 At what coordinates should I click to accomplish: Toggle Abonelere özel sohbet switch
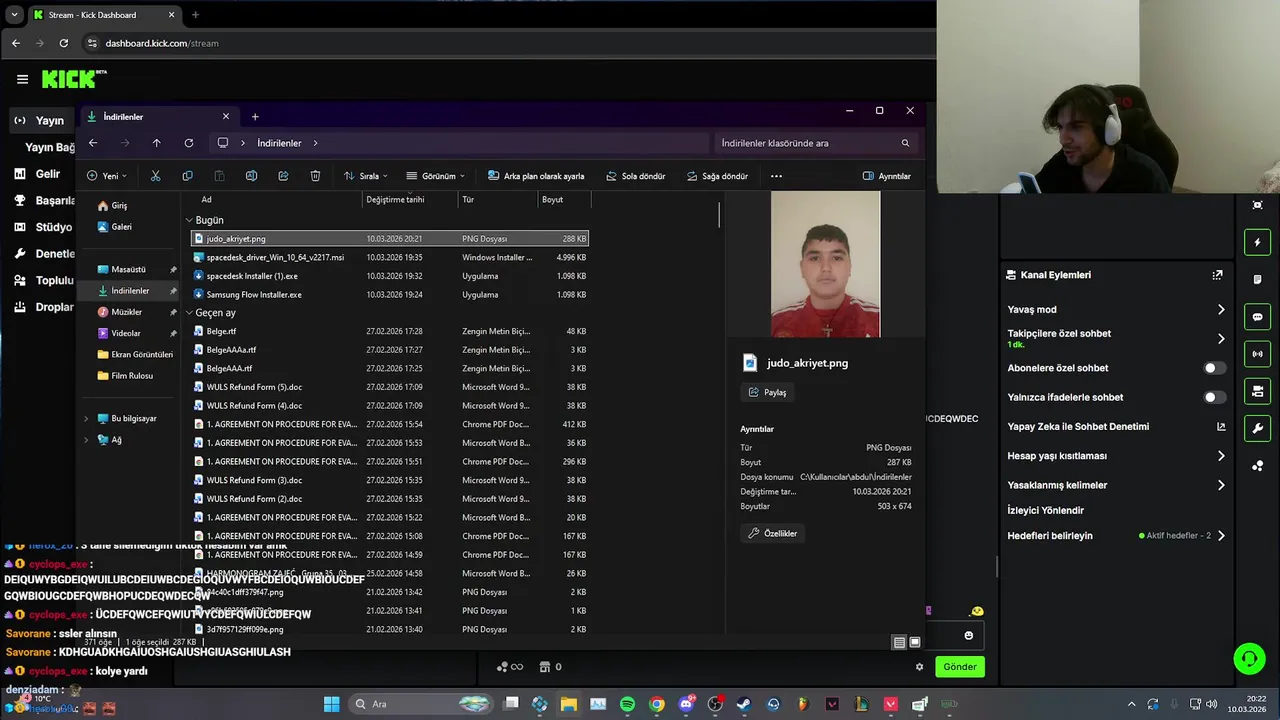pos(1214,368)
